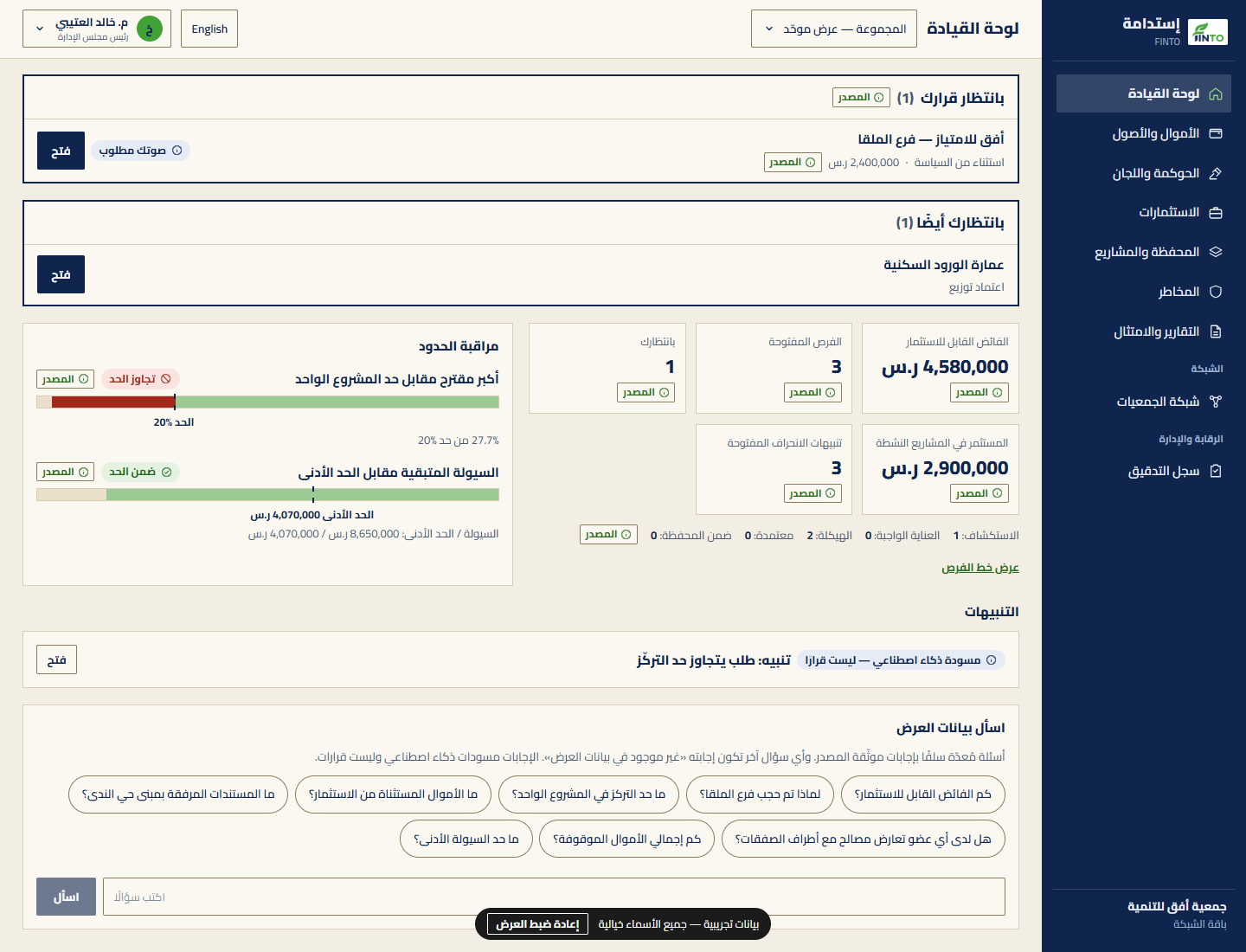Show source for the pipeline stages row
This screenshot has width=1246, height=952.
point(608,535)
